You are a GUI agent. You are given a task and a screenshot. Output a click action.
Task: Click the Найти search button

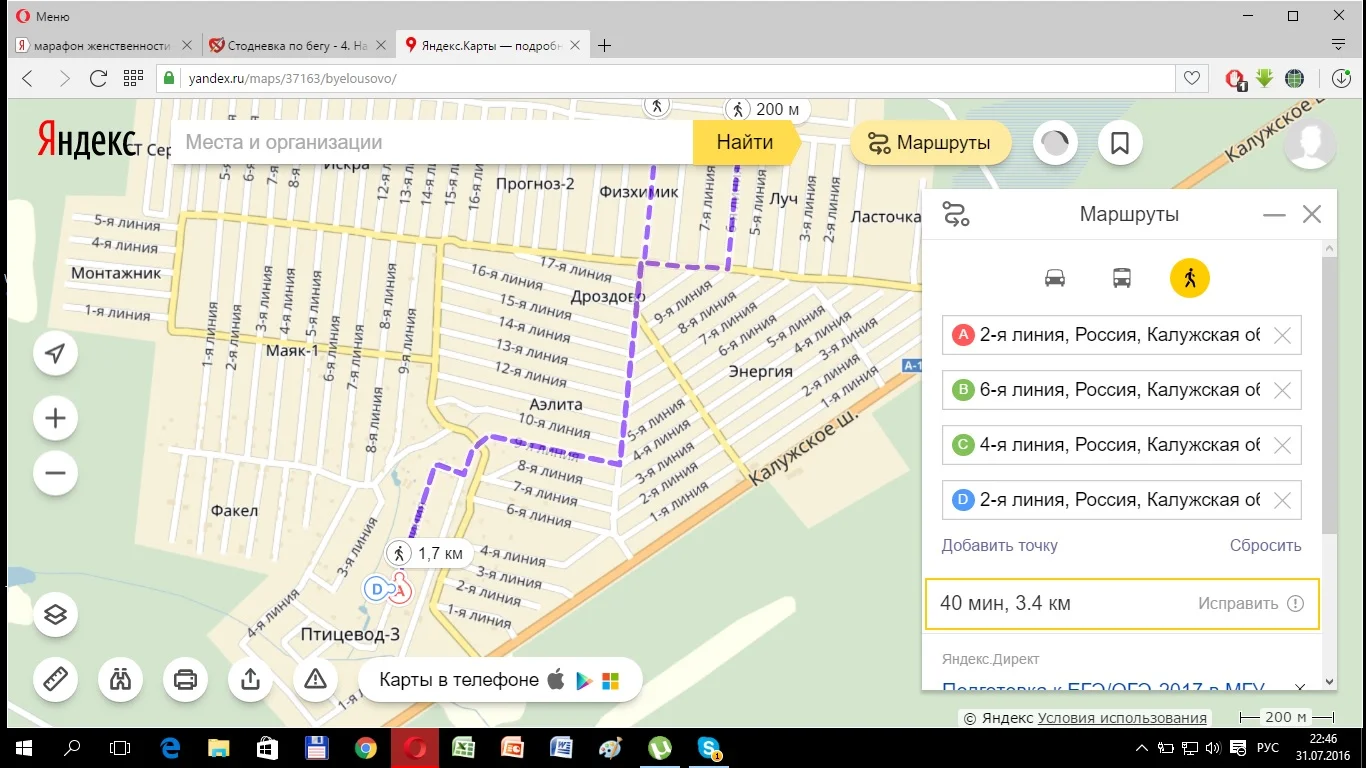click(x=744, y=143)
